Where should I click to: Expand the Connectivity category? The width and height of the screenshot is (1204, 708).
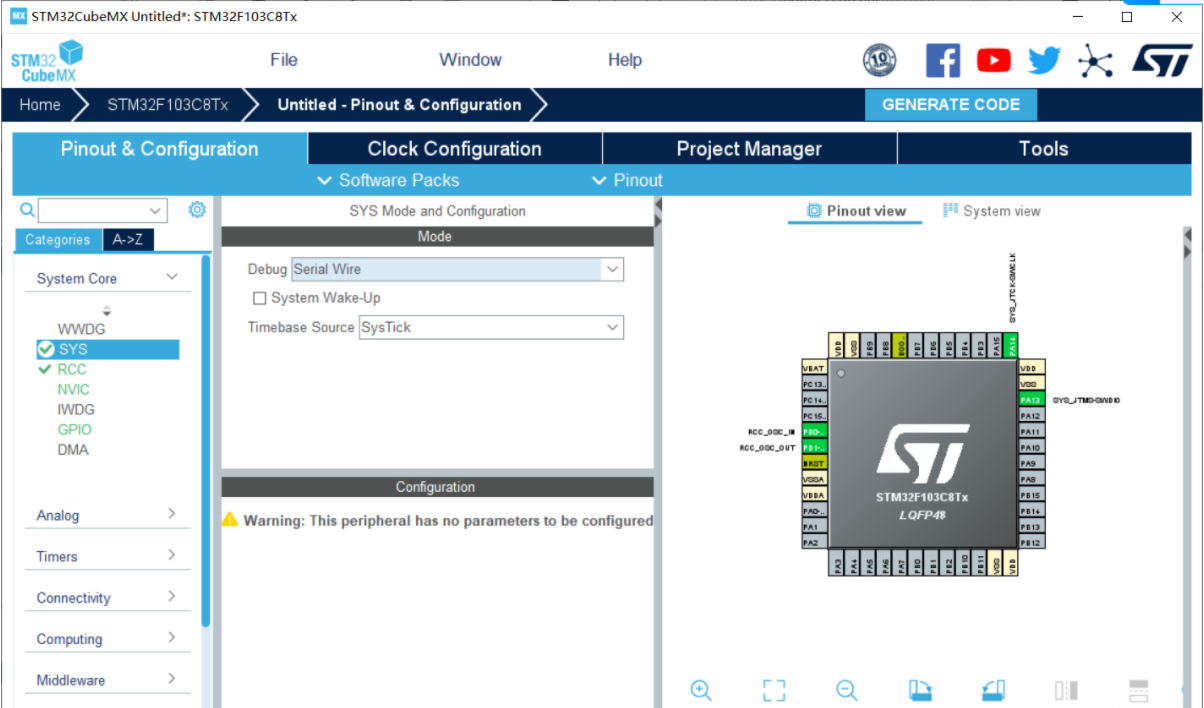tap(172, 596)
